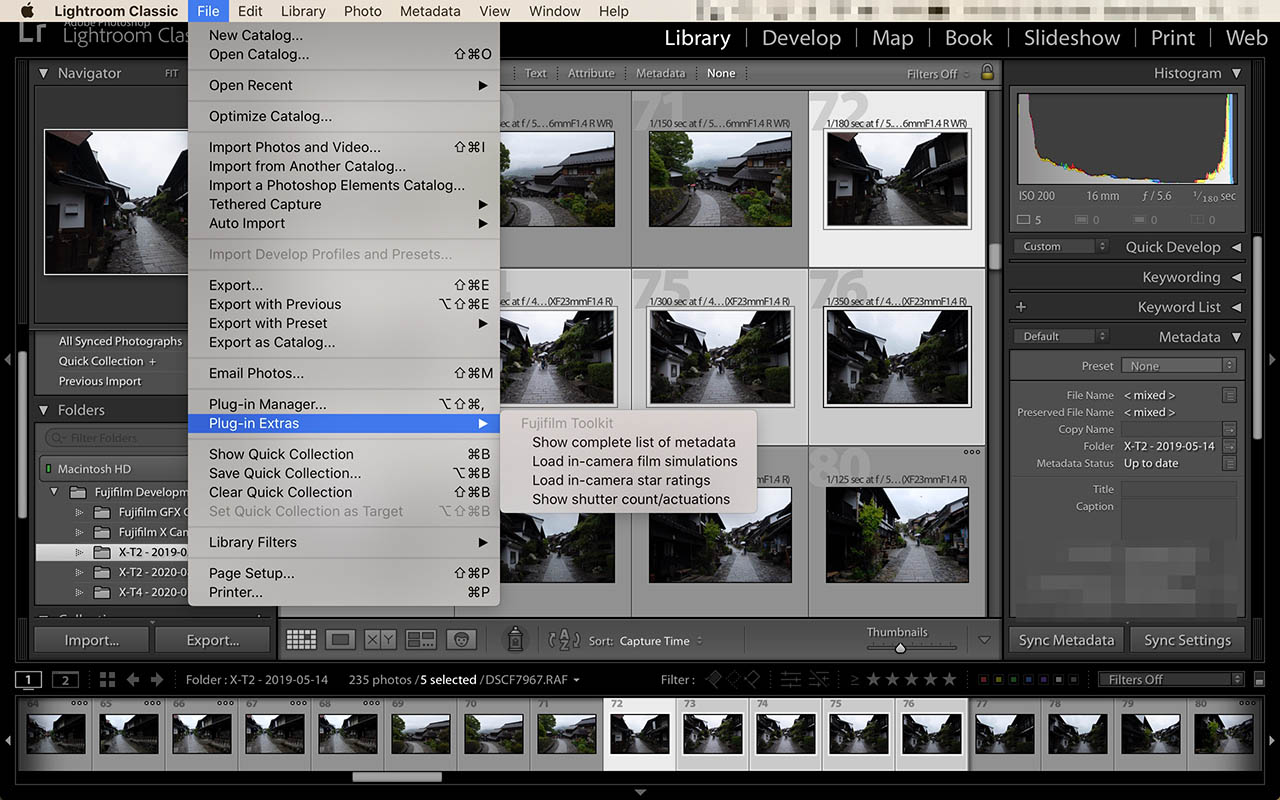1280x800 pixels.
Task: Open the Default metadata view dropdown
Action: (x=1061, y=337)
